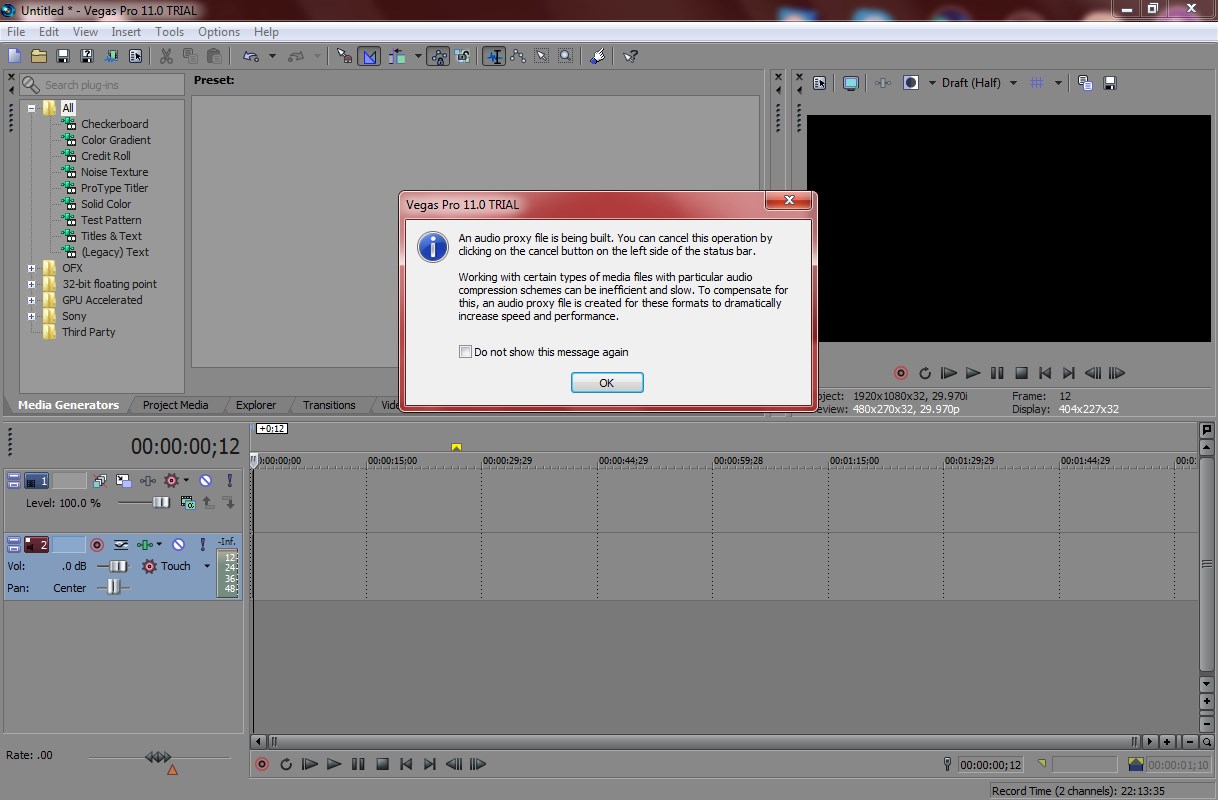Click the Open project folder icon

tap(39, 56)
